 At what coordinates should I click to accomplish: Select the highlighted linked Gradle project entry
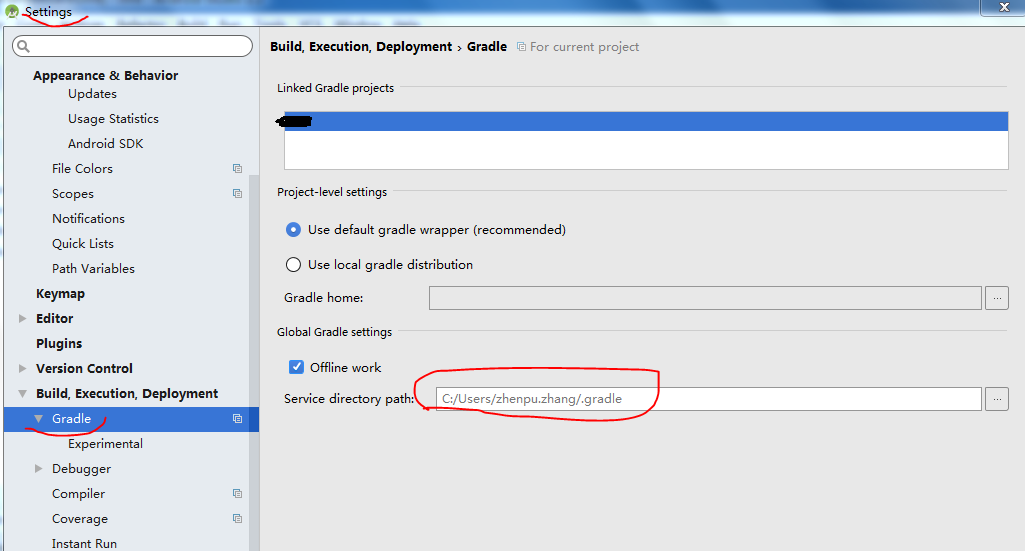pos(645,122)
